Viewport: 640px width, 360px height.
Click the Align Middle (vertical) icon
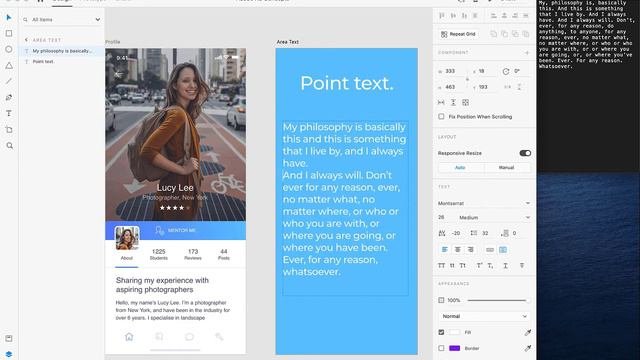click(453, 16)
